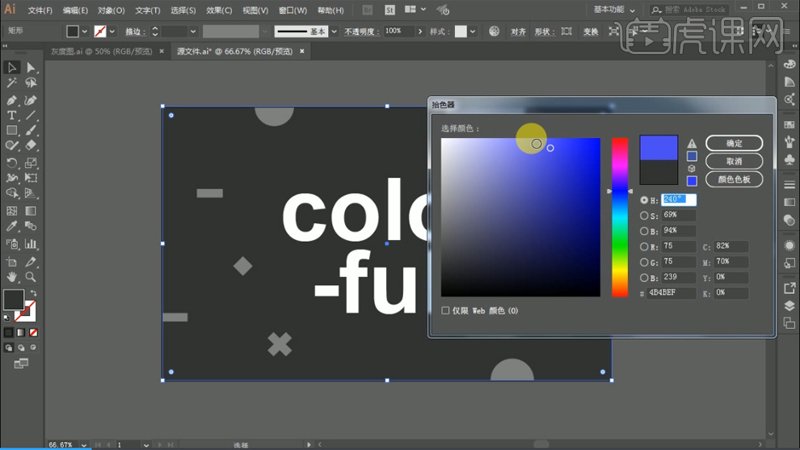800x450 pixels.
Task: Select the H hue radio button
Action: point(644,200)
